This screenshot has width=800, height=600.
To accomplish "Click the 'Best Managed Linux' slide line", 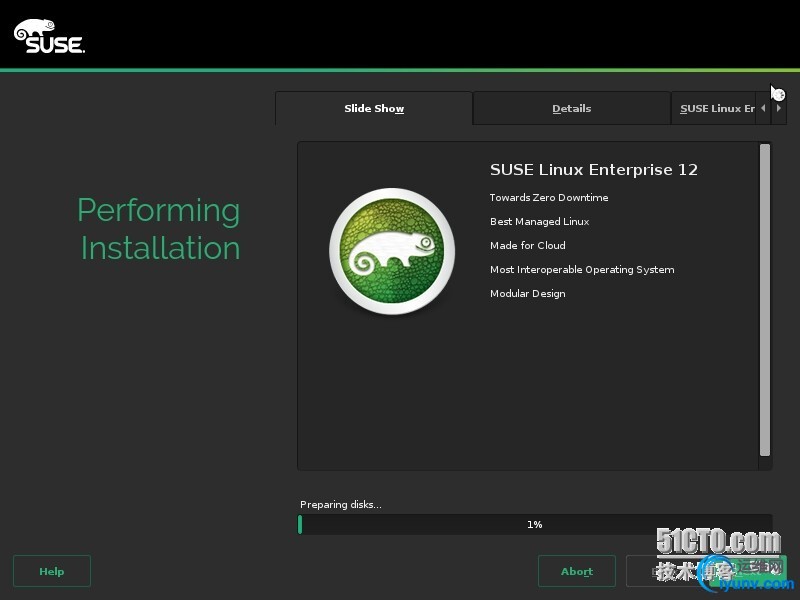I will [x=539, y=222].
